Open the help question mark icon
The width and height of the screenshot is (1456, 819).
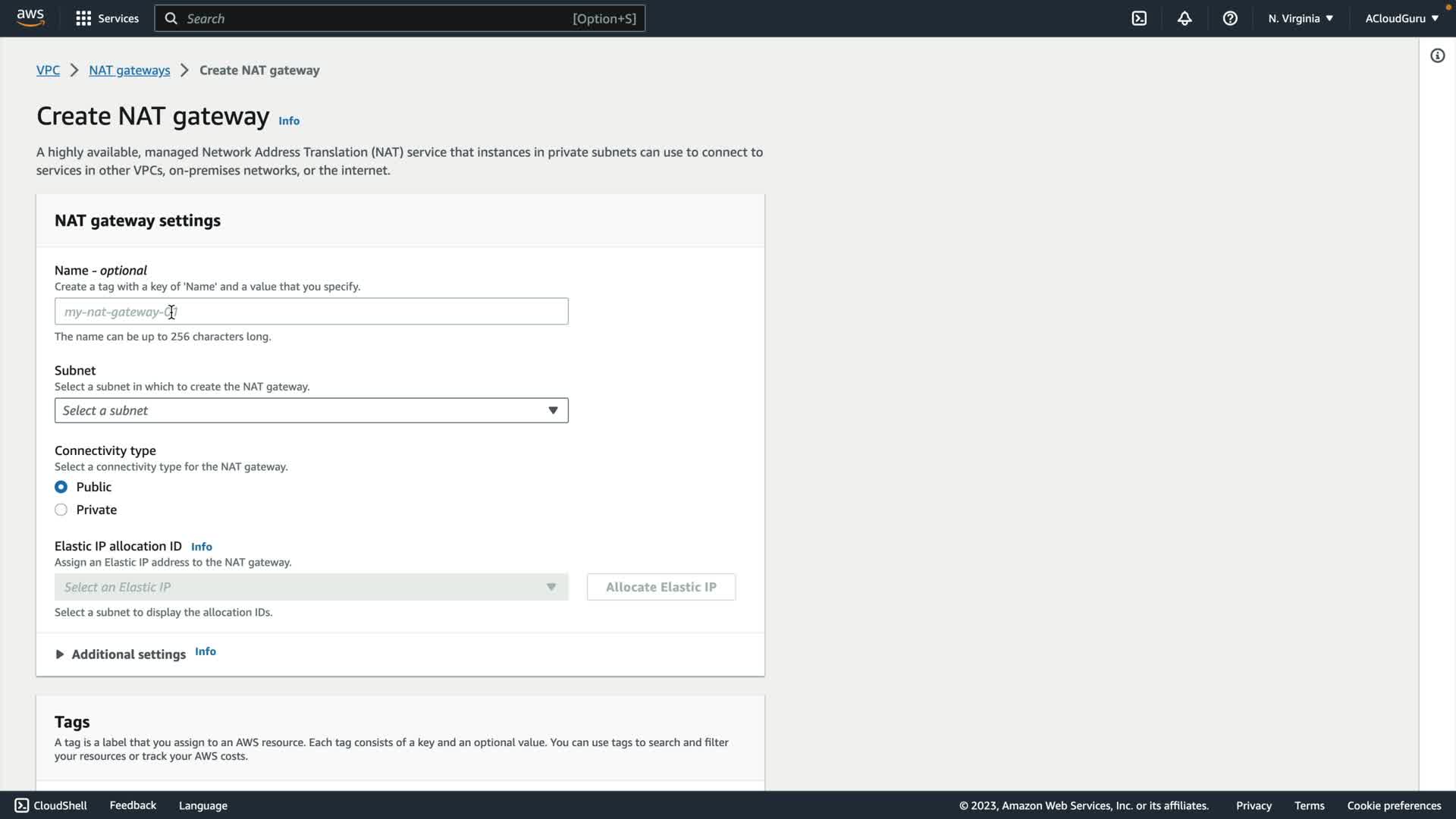tap(1230, 18)
